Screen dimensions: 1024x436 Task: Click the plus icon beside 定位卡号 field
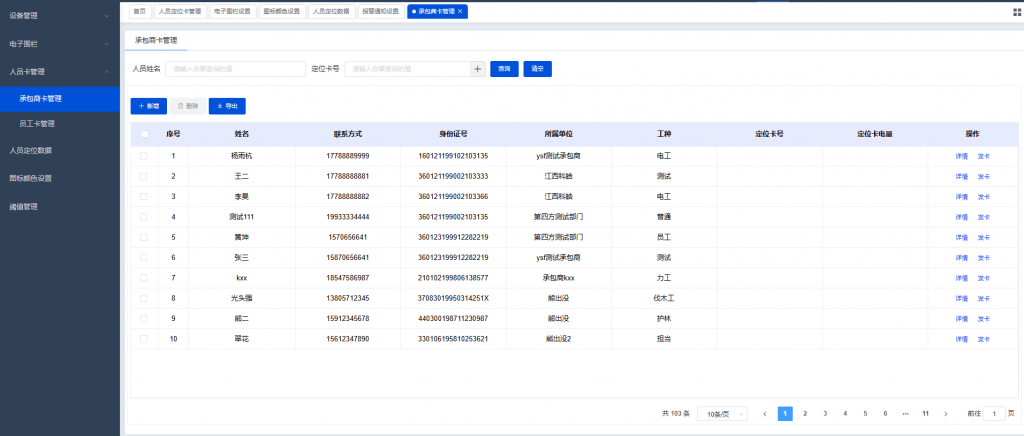478,69
